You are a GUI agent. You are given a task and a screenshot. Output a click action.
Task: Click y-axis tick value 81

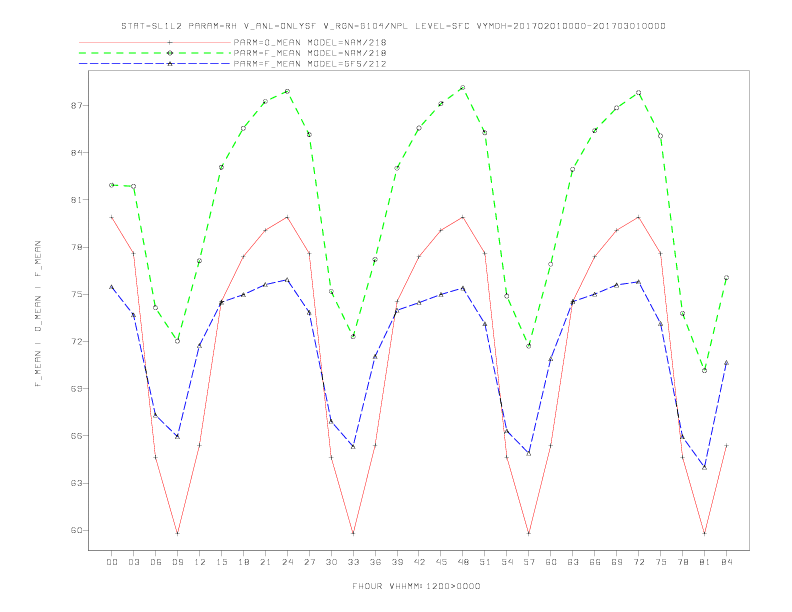(x=77, y=200)
